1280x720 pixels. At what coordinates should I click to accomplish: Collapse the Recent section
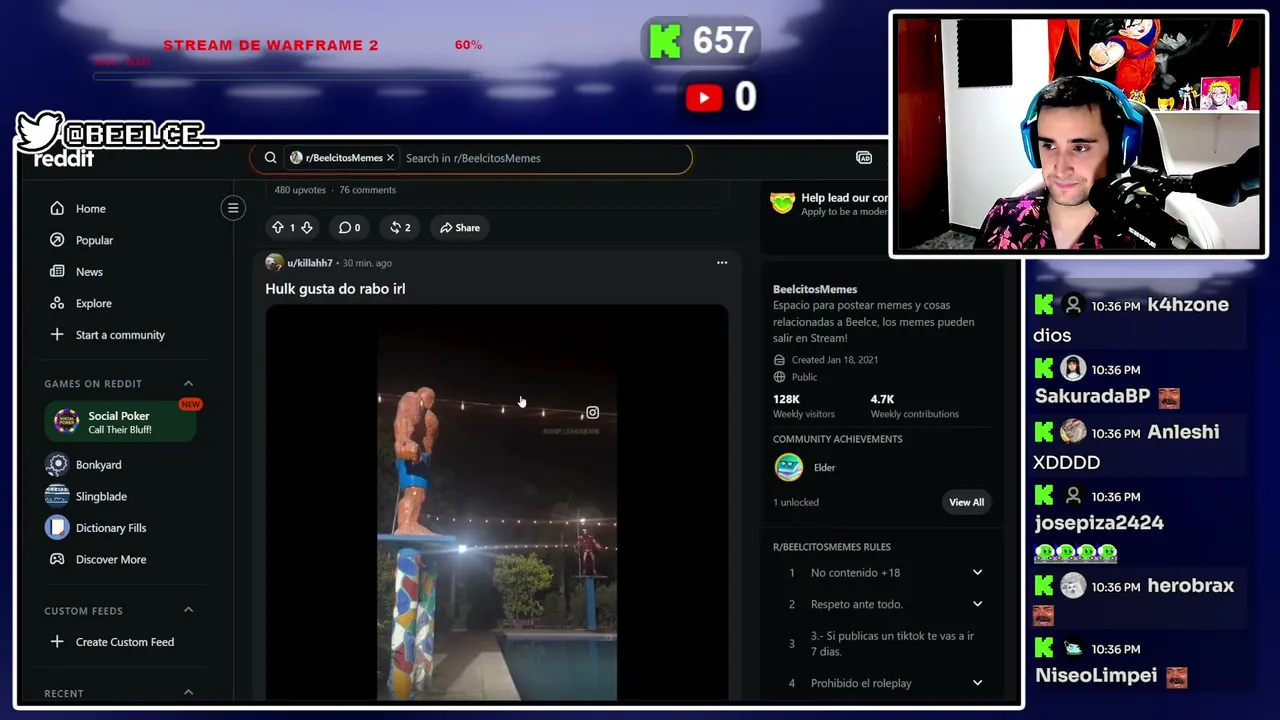point(188,692)
